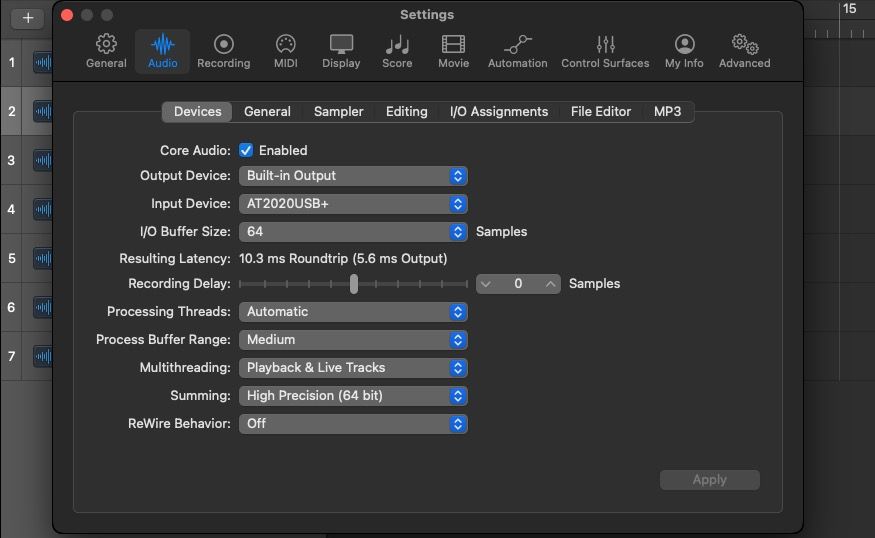Open the I/O Assignments tab
This screenshot has height=538, width=875.
pyautogui.click(x=499, y=112)
